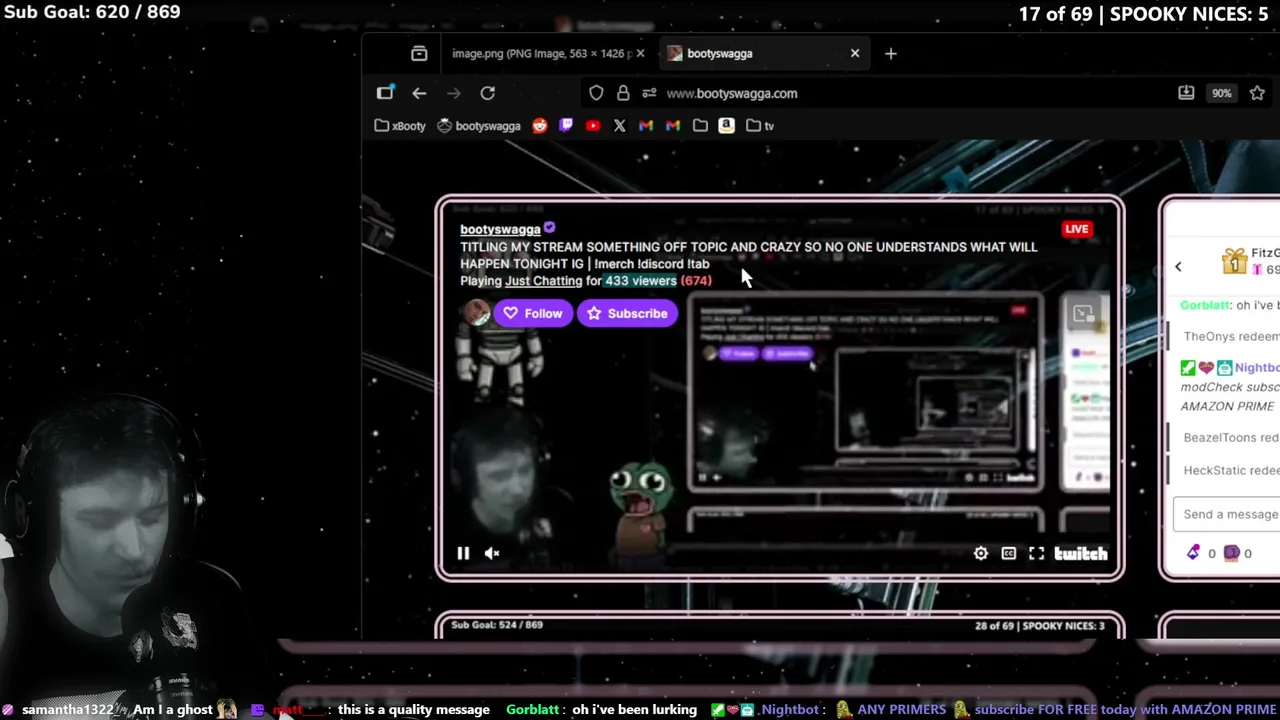Viewport: 1280px width, 720px height.
Task: Click the gift leaderboard icon in chat
Action: [1234, 261]
